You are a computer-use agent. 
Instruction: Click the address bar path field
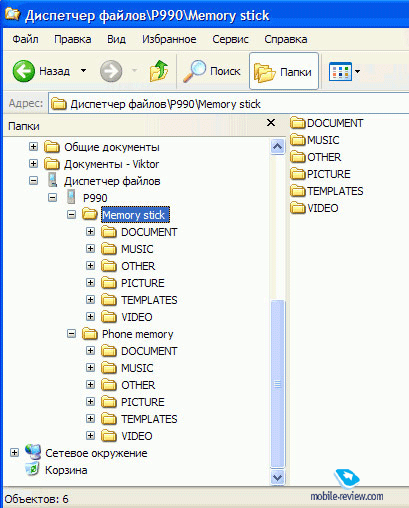pos(229,104)
